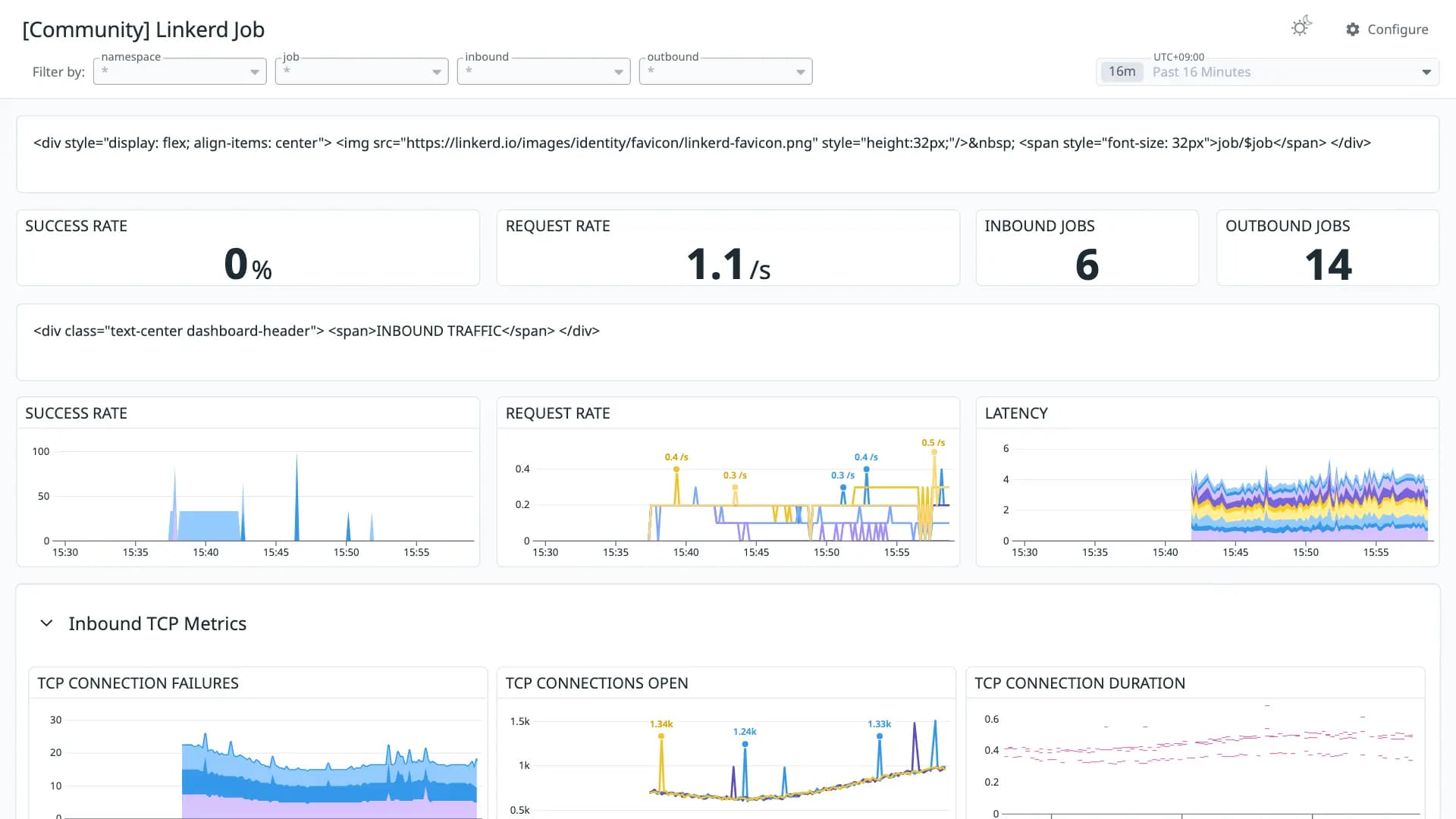Click the Configure gear icon

[1353, 30]
